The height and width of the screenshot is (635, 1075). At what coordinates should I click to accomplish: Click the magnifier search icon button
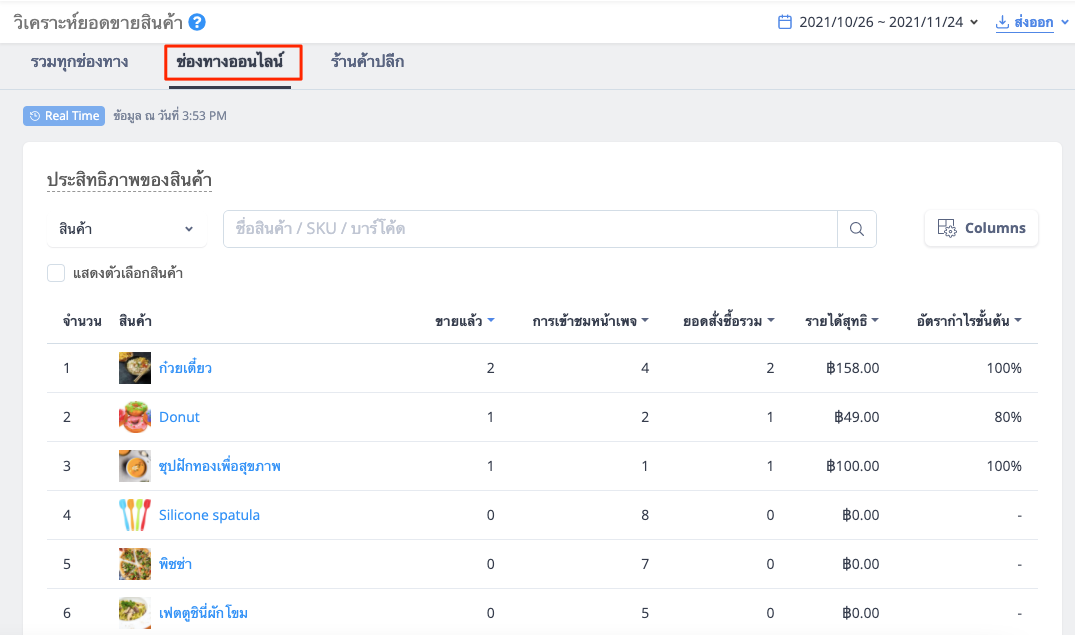[x=857, y=229]
